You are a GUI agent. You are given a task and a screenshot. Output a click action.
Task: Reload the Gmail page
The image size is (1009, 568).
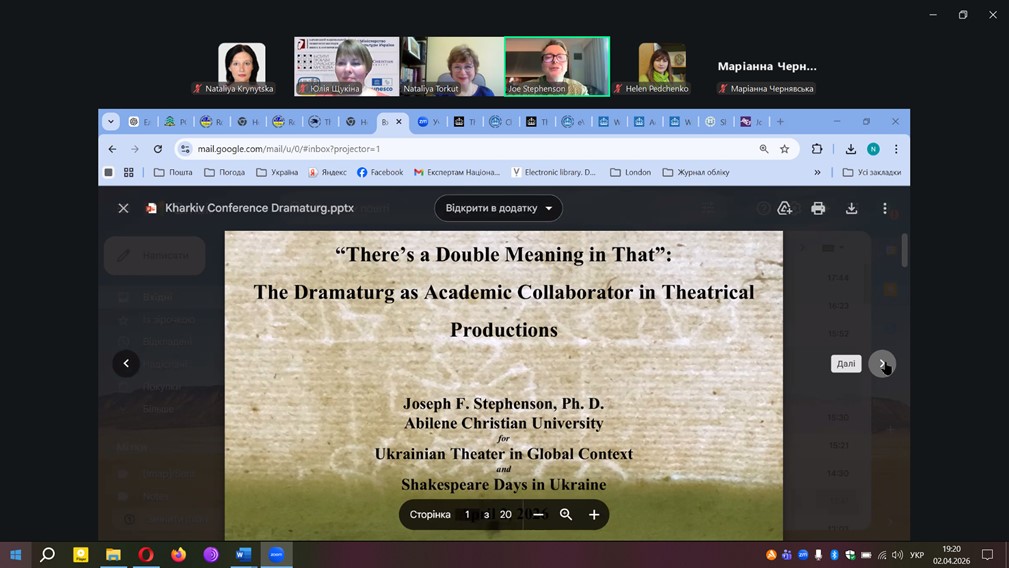coord(158,149)
